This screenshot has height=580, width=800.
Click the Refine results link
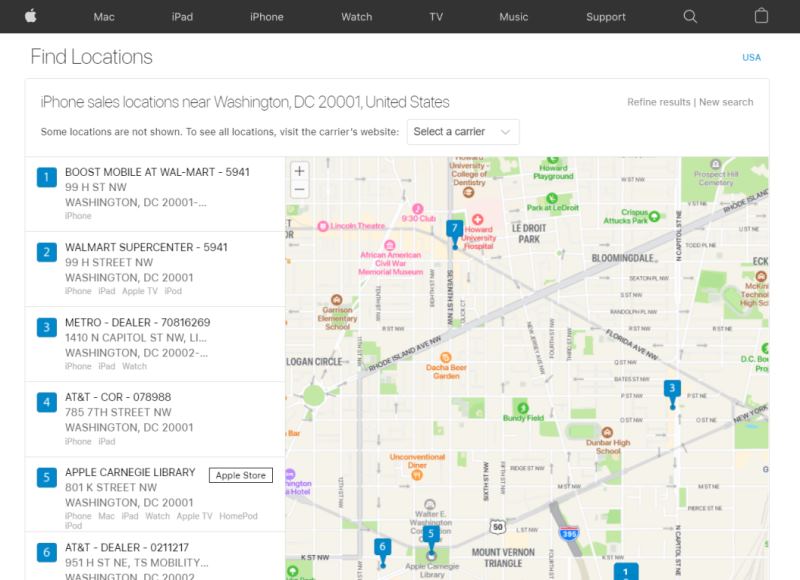(x=659, y=102)
